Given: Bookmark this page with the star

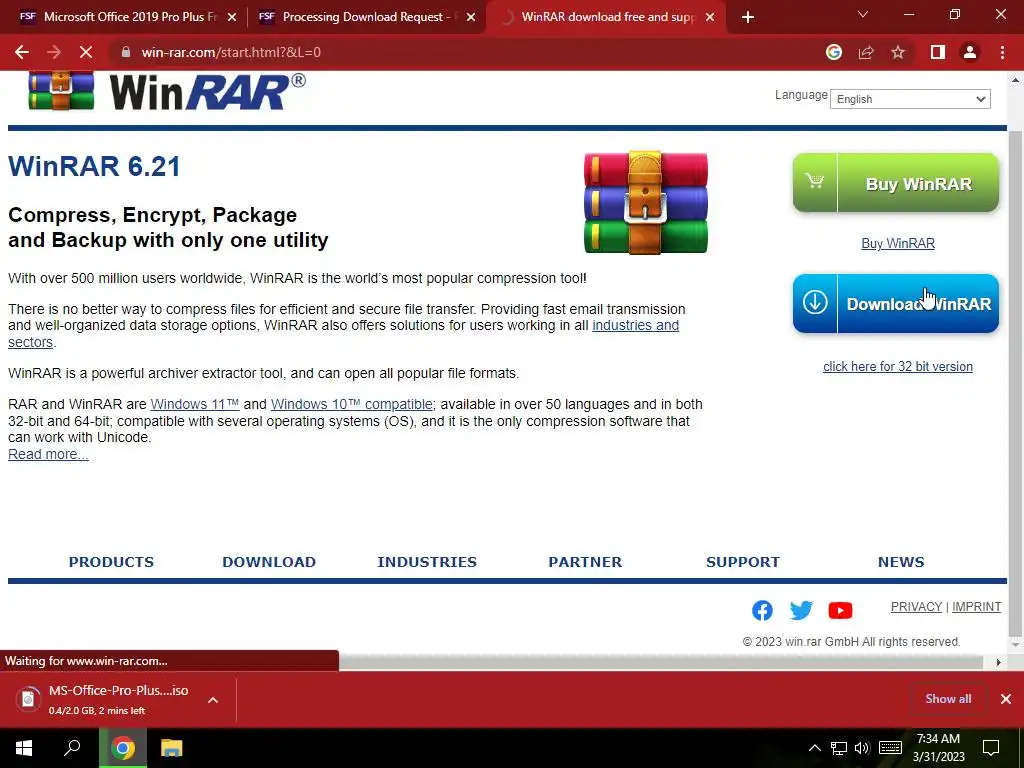Looking at the screenshot, I should click(898, 52).
